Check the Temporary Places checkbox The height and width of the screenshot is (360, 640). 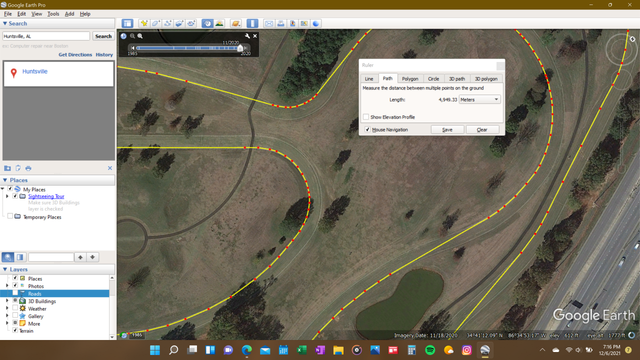coord(10,217)
